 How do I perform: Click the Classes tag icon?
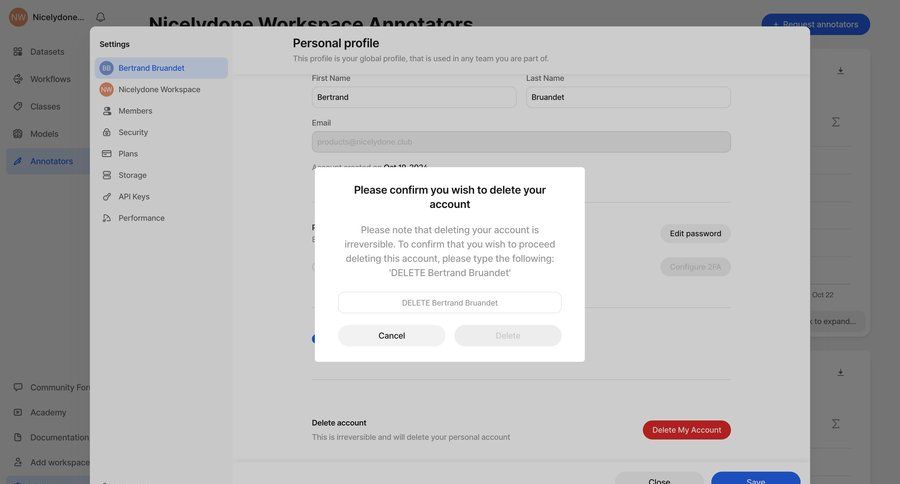tap(18, 107)
